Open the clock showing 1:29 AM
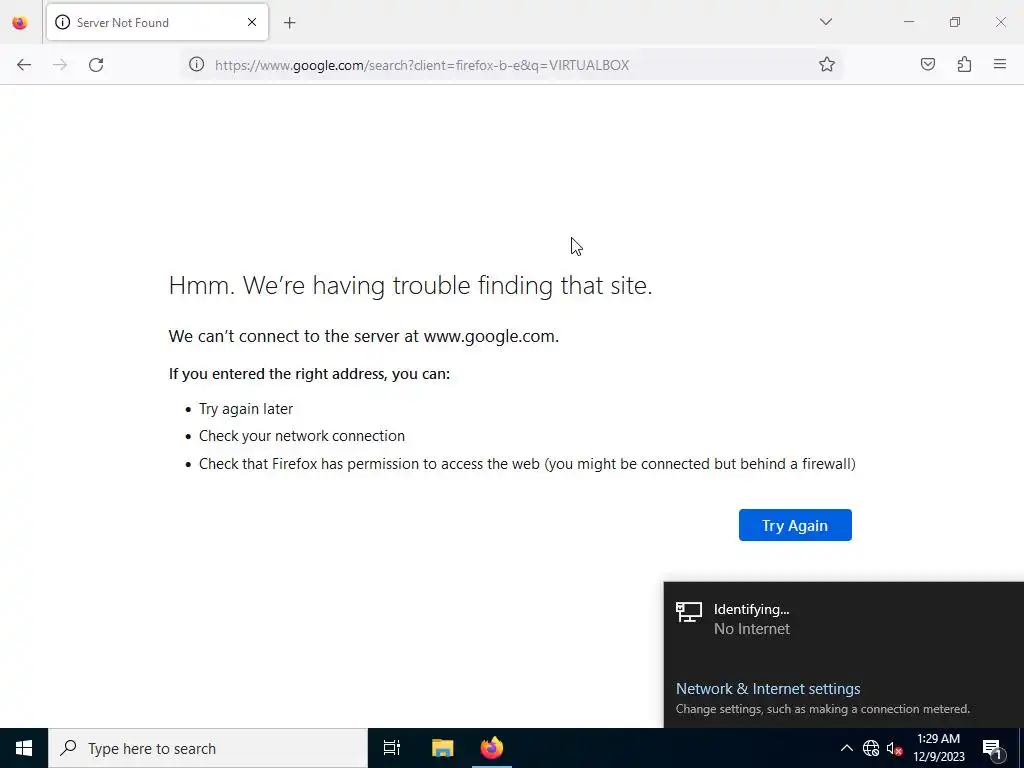Viewport: 1024px width, 768px height. [938, 748]
